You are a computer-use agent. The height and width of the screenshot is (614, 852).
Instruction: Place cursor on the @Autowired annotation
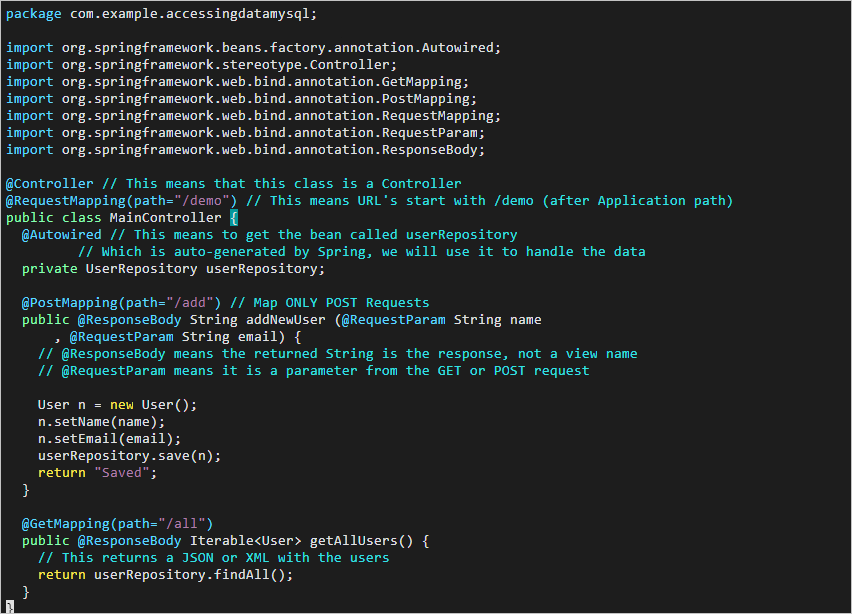click(x=62, y=235)
